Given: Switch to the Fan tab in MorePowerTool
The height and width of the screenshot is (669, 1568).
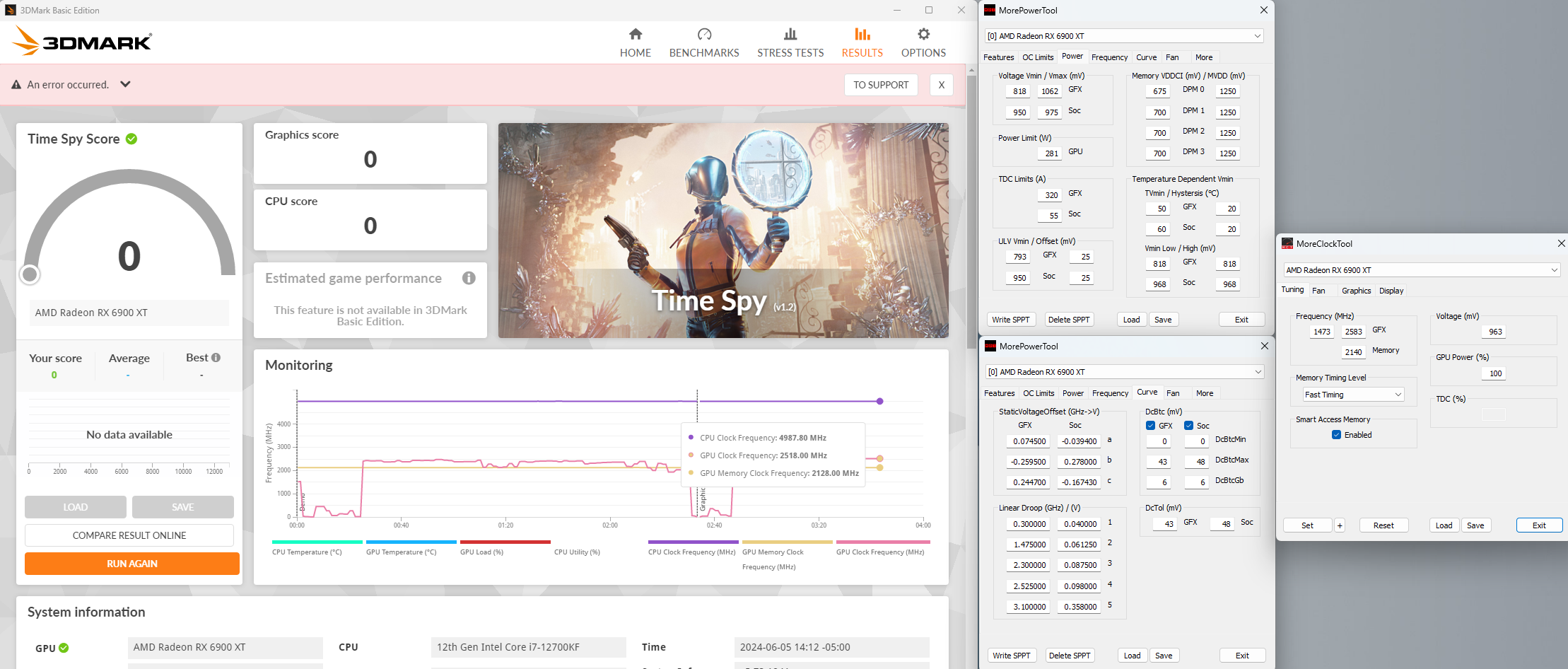Looking at the screenshot, I should click(1172, 57).
